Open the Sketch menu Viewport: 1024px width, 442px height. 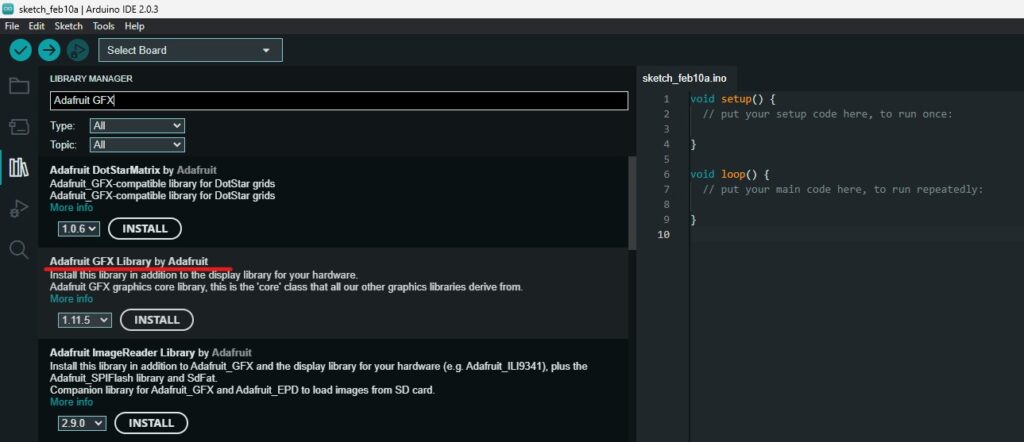[69, 26]
